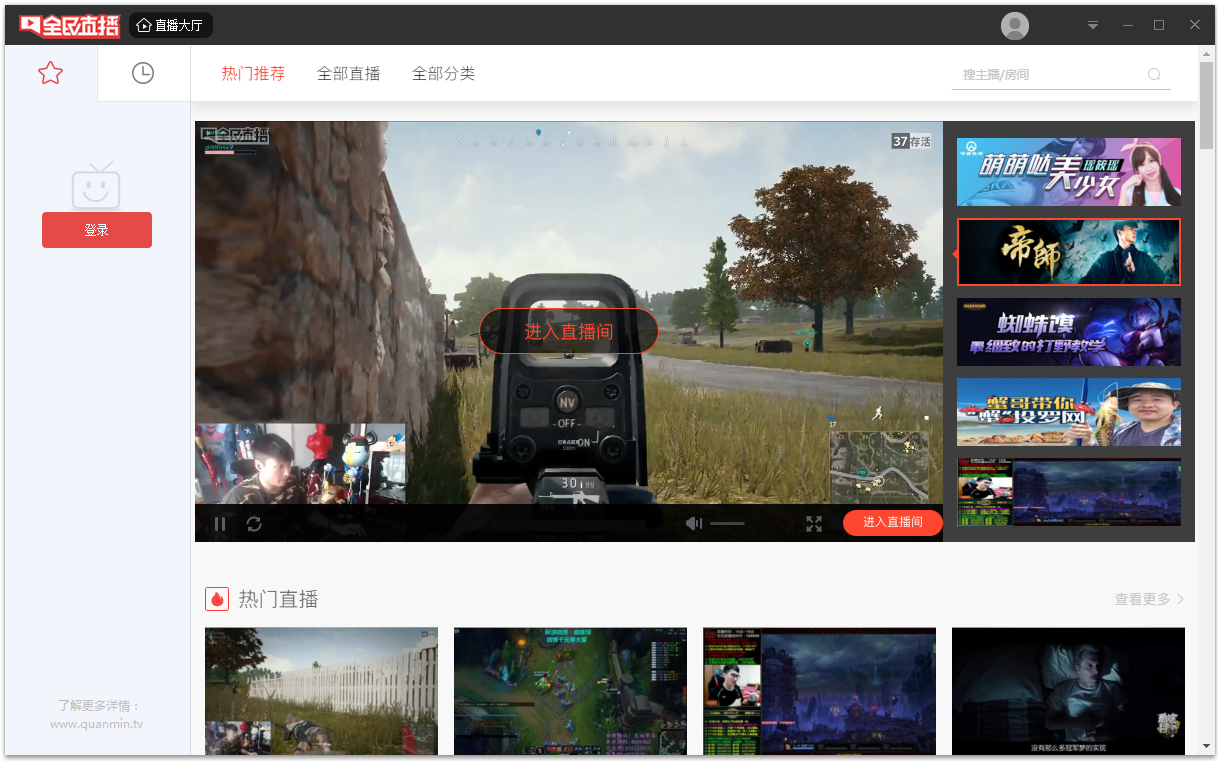Click the red 登录 login button

[x=97, y=230]
